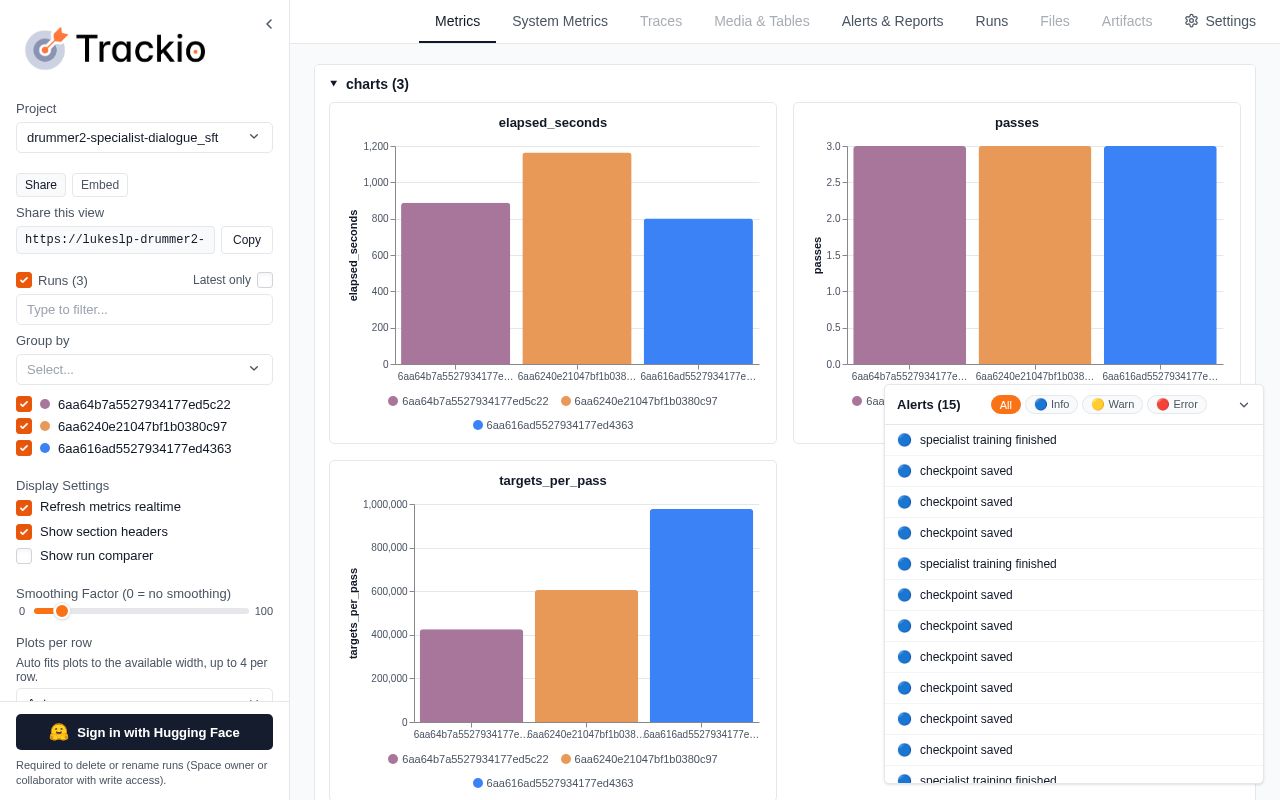Viewport: 1280px width, 800px height.
Task: Click the red icon in Error filter
Action: coord(1163,404)
